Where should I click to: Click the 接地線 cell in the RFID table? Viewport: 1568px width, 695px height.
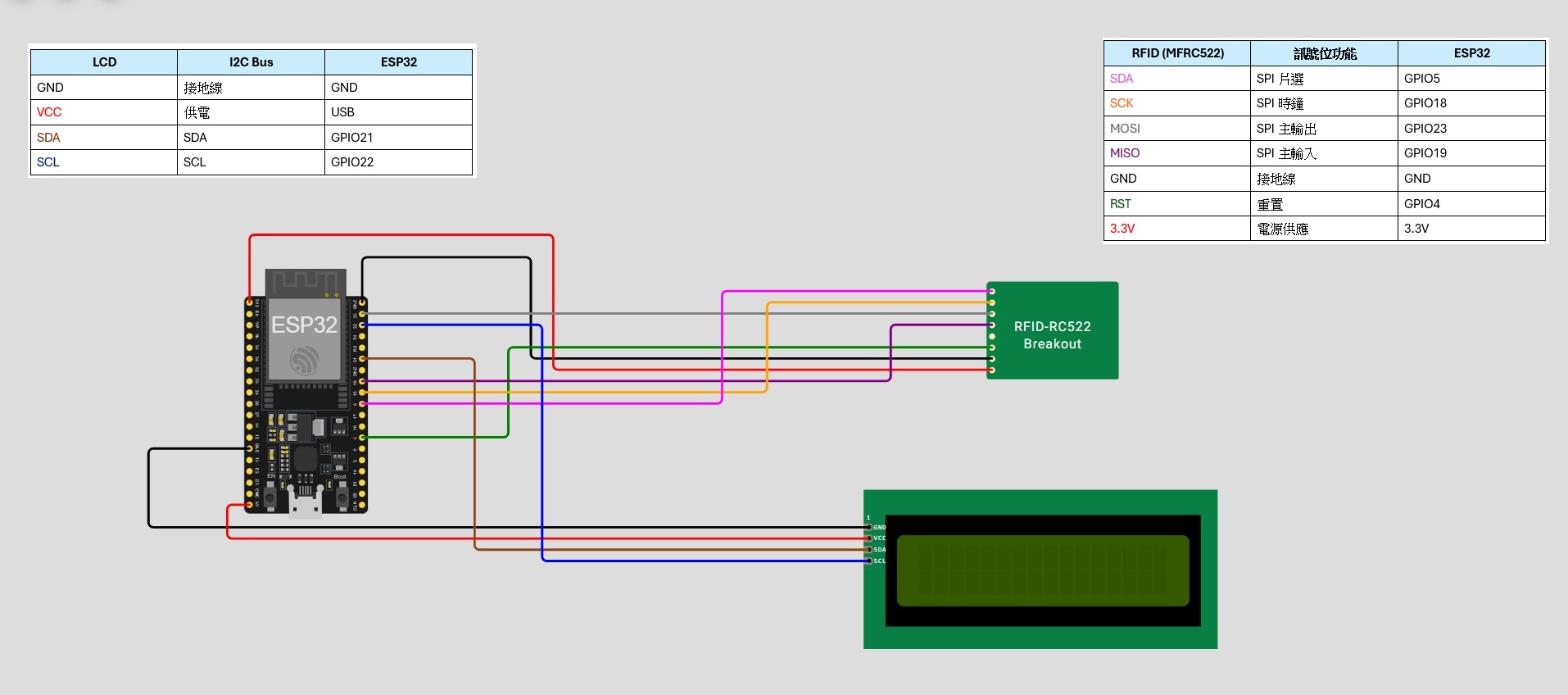coord(1324,179)
